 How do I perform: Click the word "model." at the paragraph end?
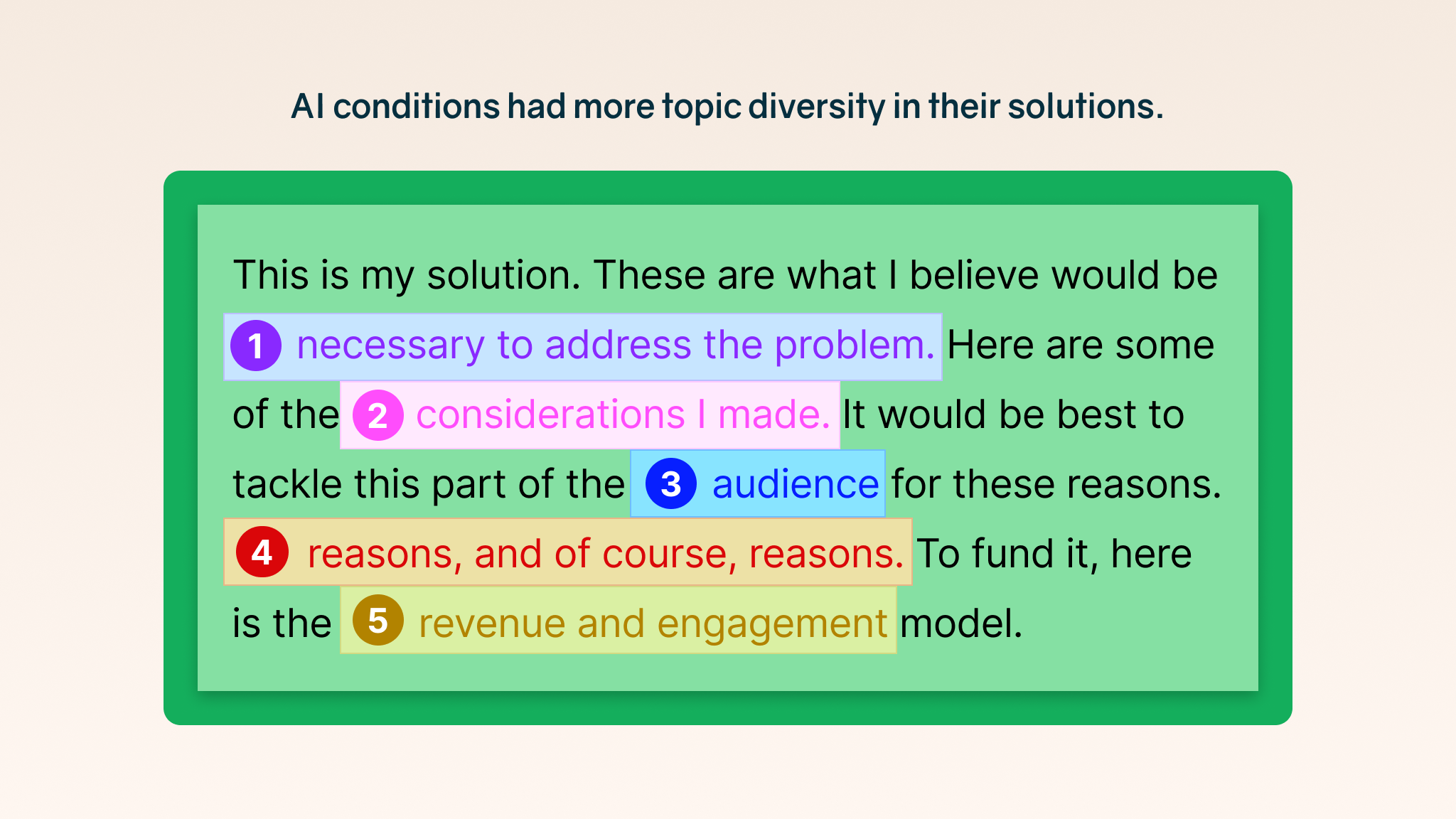pos(961,623)
